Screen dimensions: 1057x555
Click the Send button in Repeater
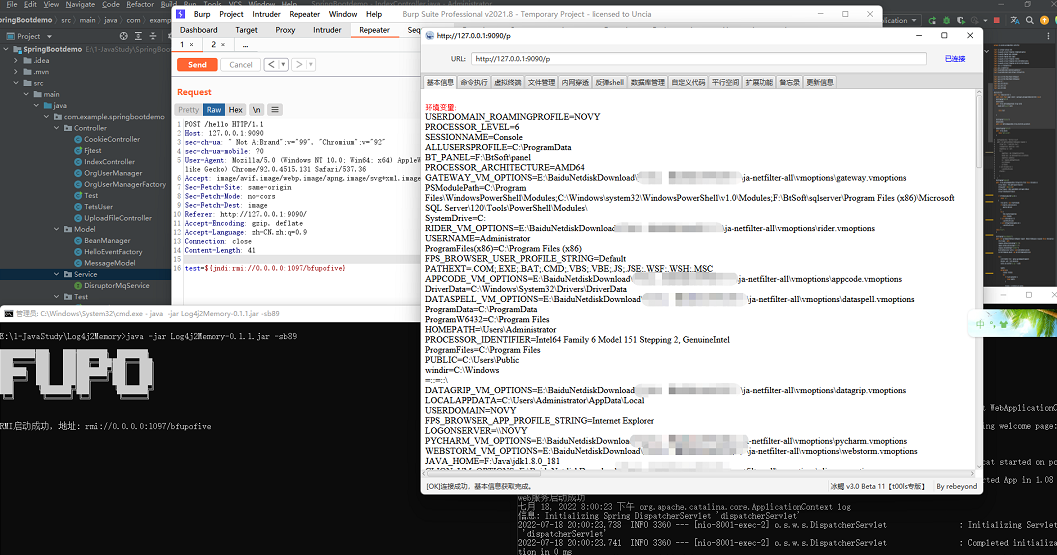click(198, 65)
